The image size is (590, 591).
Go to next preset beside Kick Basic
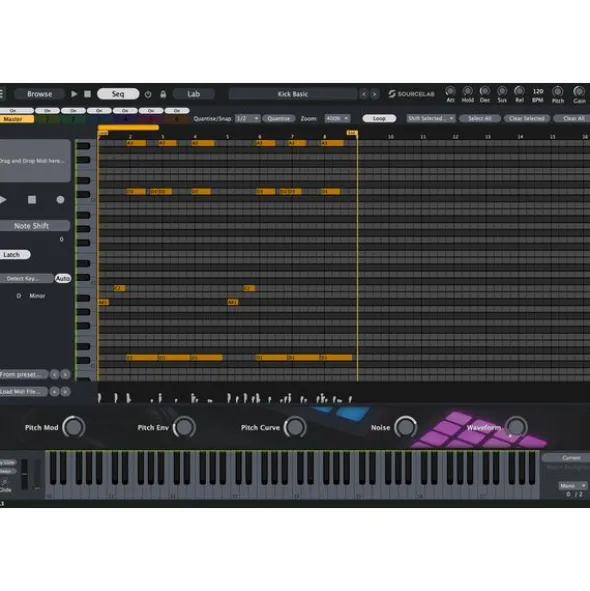pos(375,94)
